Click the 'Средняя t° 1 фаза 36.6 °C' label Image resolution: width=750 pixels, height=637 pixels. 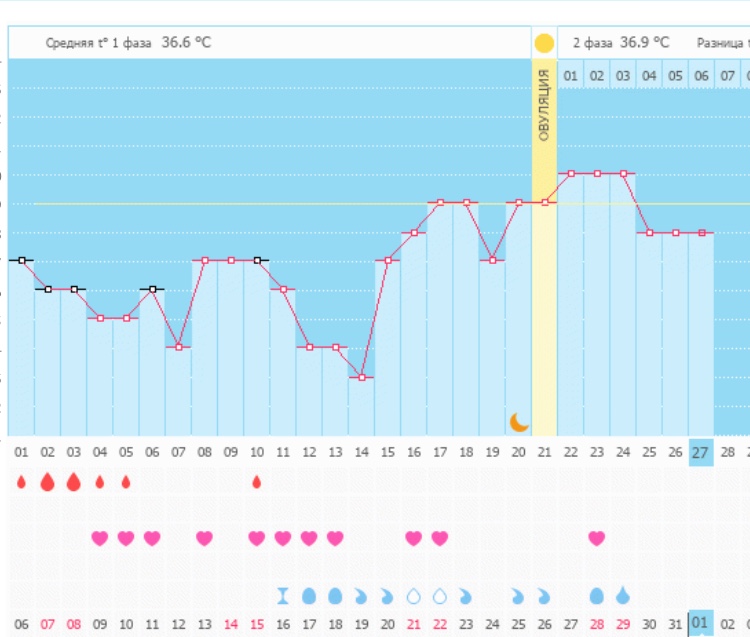point(128,43)
